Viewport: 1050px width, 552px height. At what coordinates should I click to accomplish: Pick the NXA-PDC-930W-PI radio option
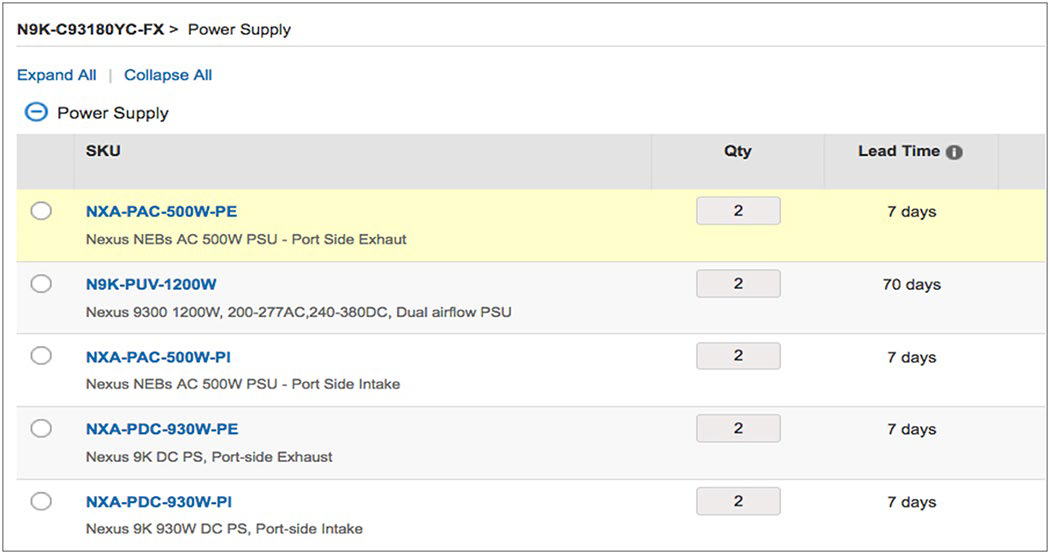click(41, 501)
